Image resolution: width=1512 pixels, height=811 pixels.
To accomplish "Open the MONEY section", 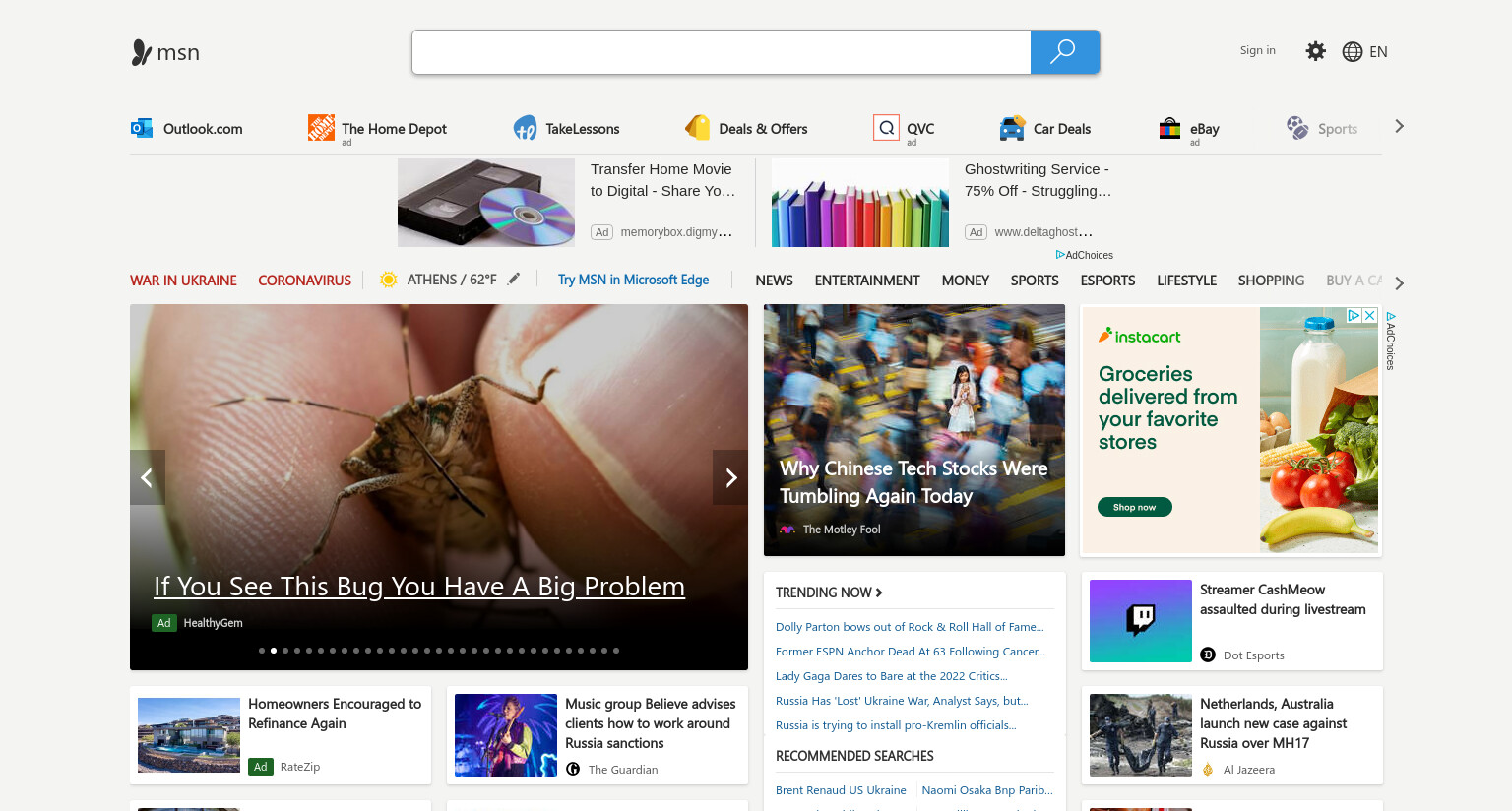I will [x=966, y=281].
